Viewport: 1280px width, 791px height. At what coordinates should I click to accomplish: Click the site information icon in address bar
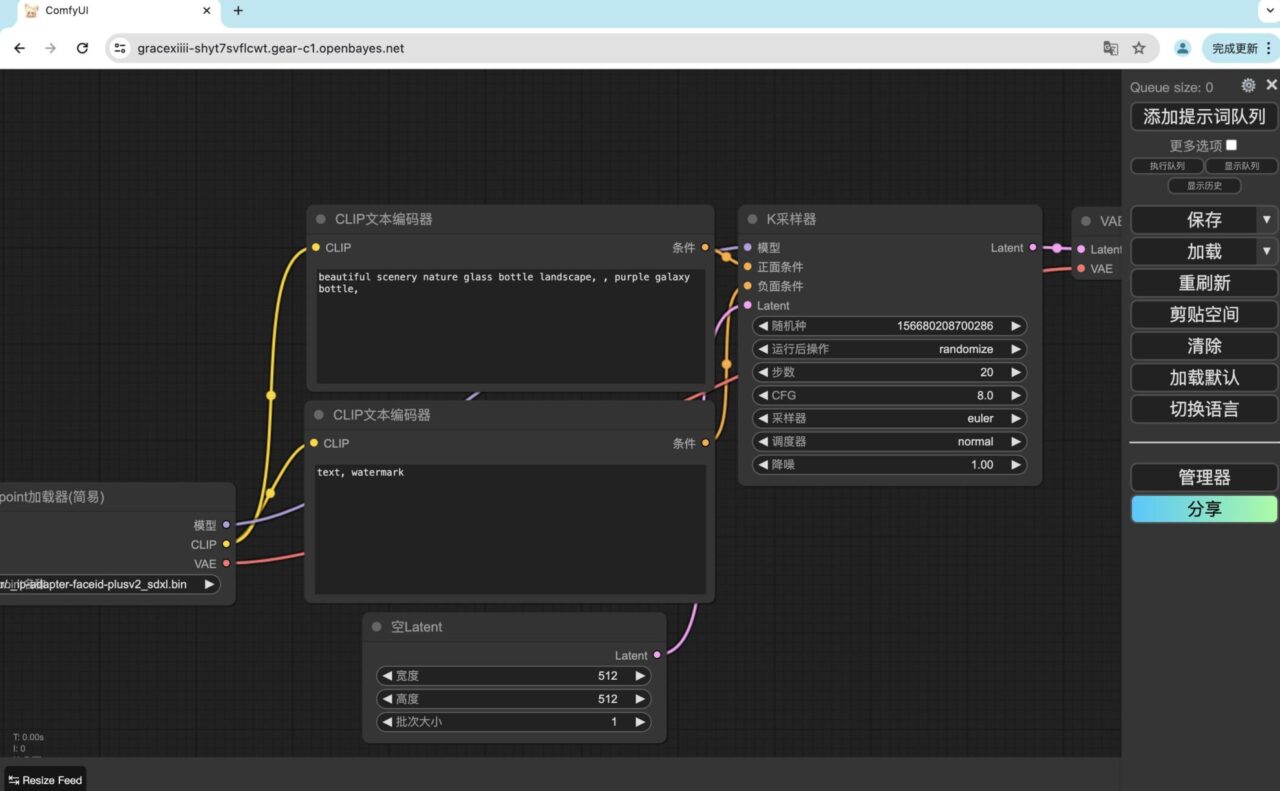pos(120,48)
